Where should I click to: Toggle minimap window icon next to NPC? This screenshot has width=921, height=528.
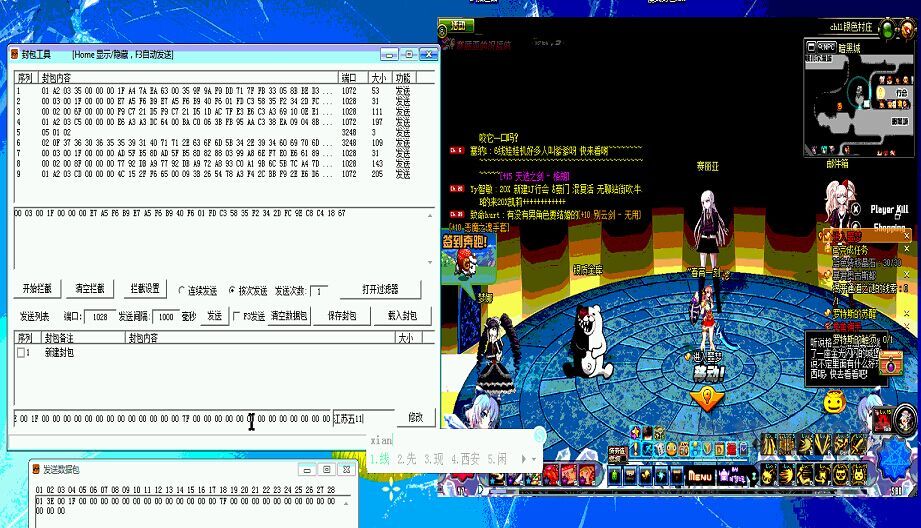click(812, 46)
